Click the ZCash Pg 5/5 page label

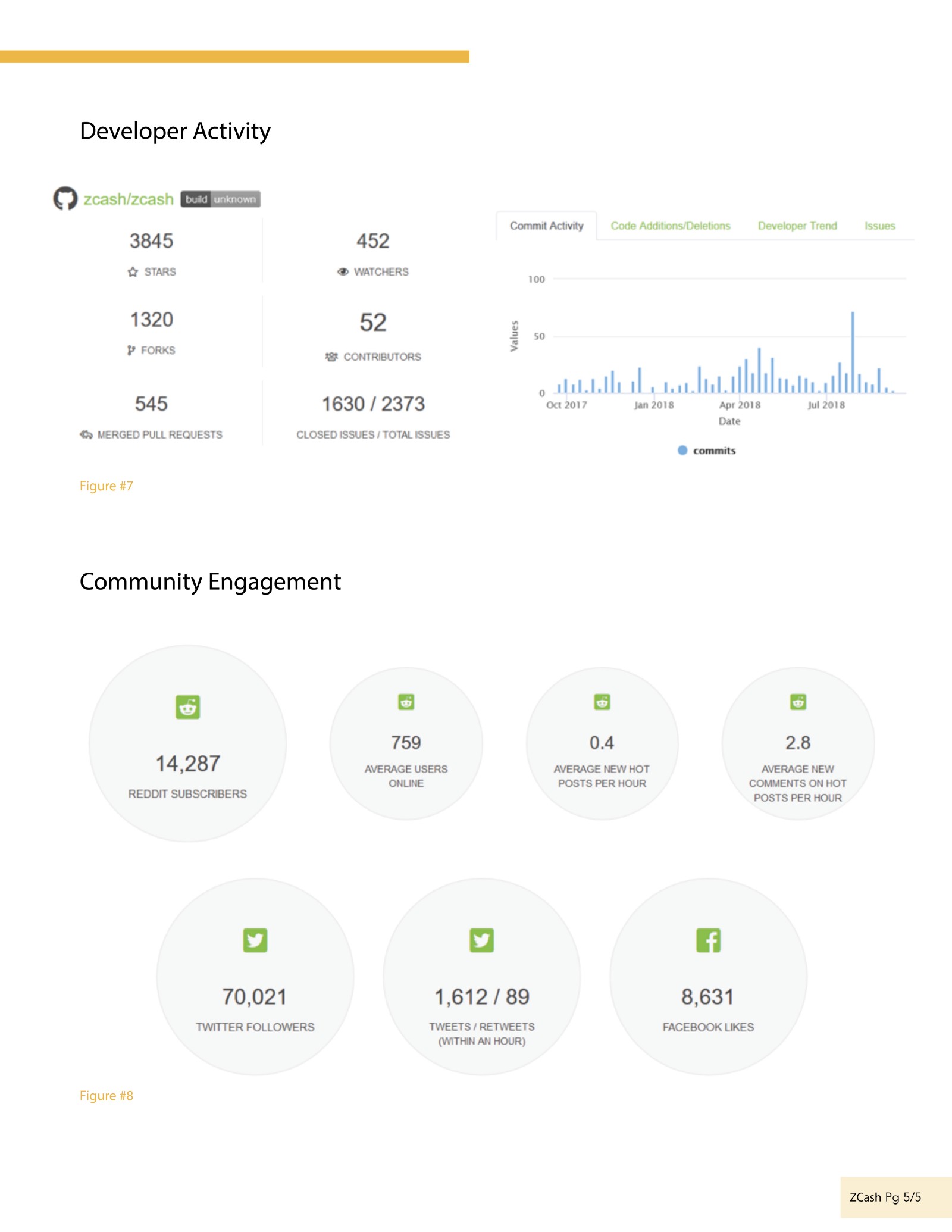pos(885,1197)
